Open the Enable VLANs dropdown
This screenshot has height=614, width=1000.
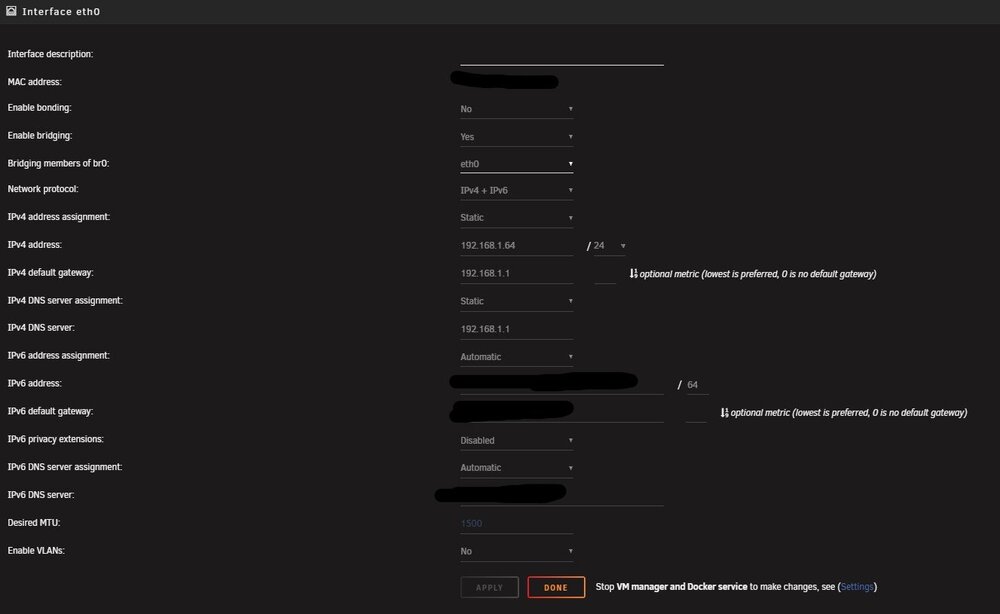click(517, 552)
